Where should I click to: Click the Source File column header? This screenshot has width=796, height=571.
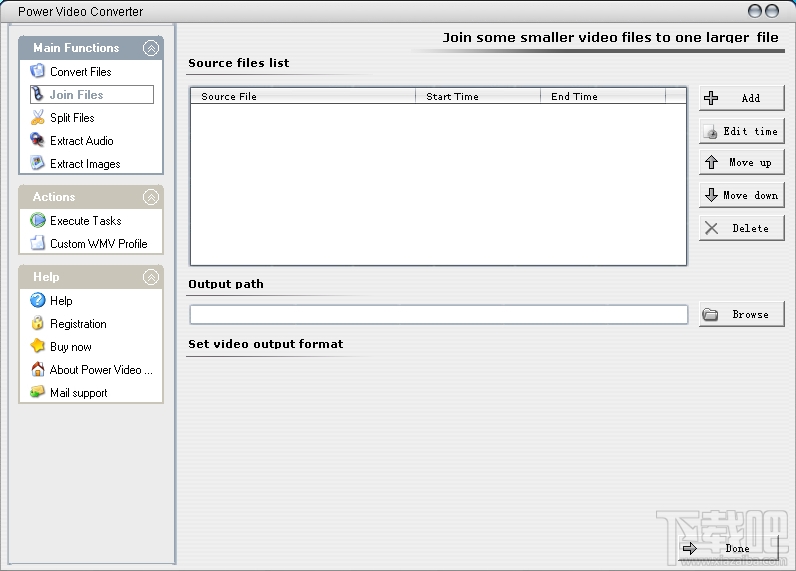click(x=303, y=96)
